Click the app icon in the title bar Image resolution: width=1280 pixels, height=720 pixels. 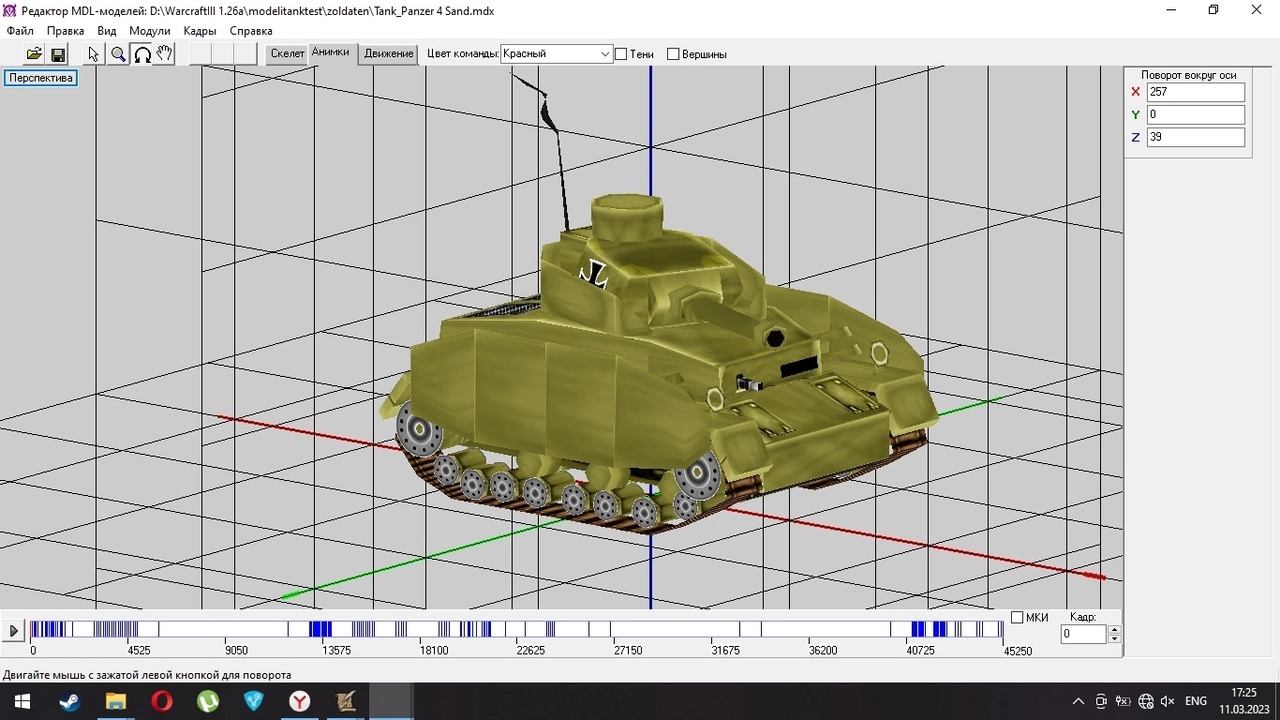click(x=9, y=10)
